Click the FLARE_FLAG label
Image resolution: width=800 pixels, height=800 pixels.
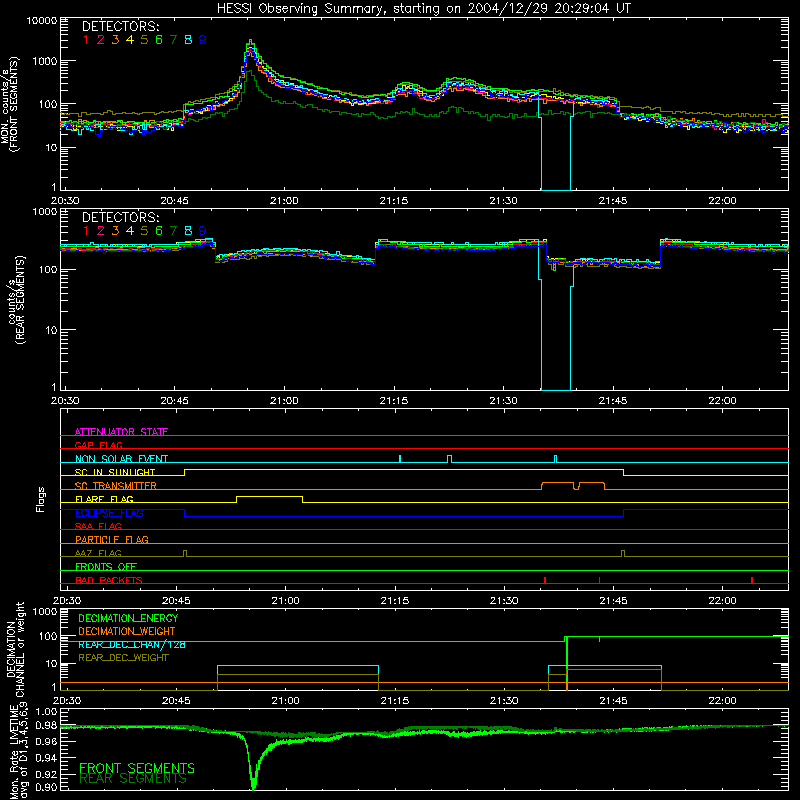(x=104, y=499)
